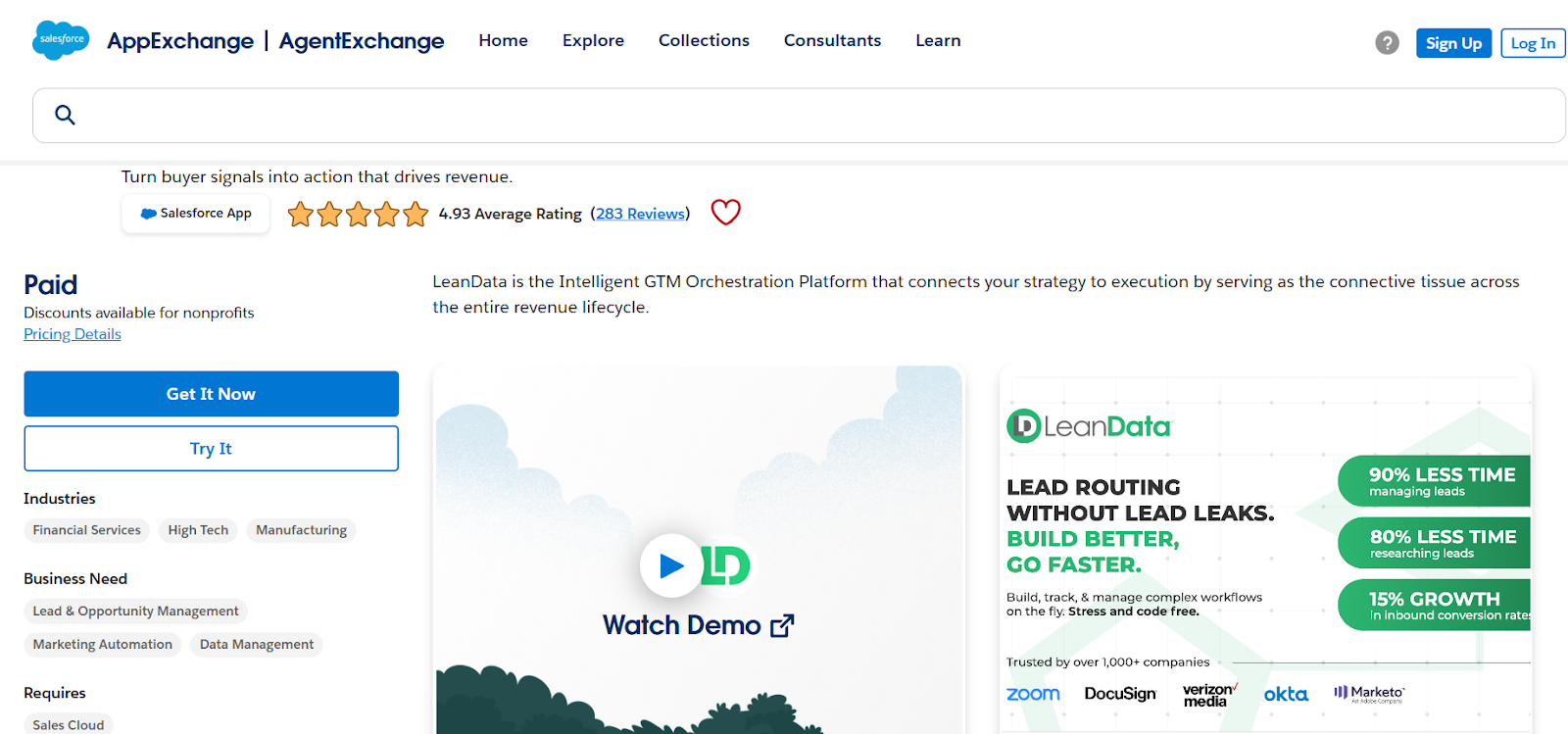The image size is (1568, 734).
Task: Open the Explore menu
Action: pyautogui.click(x=593, y=40)
